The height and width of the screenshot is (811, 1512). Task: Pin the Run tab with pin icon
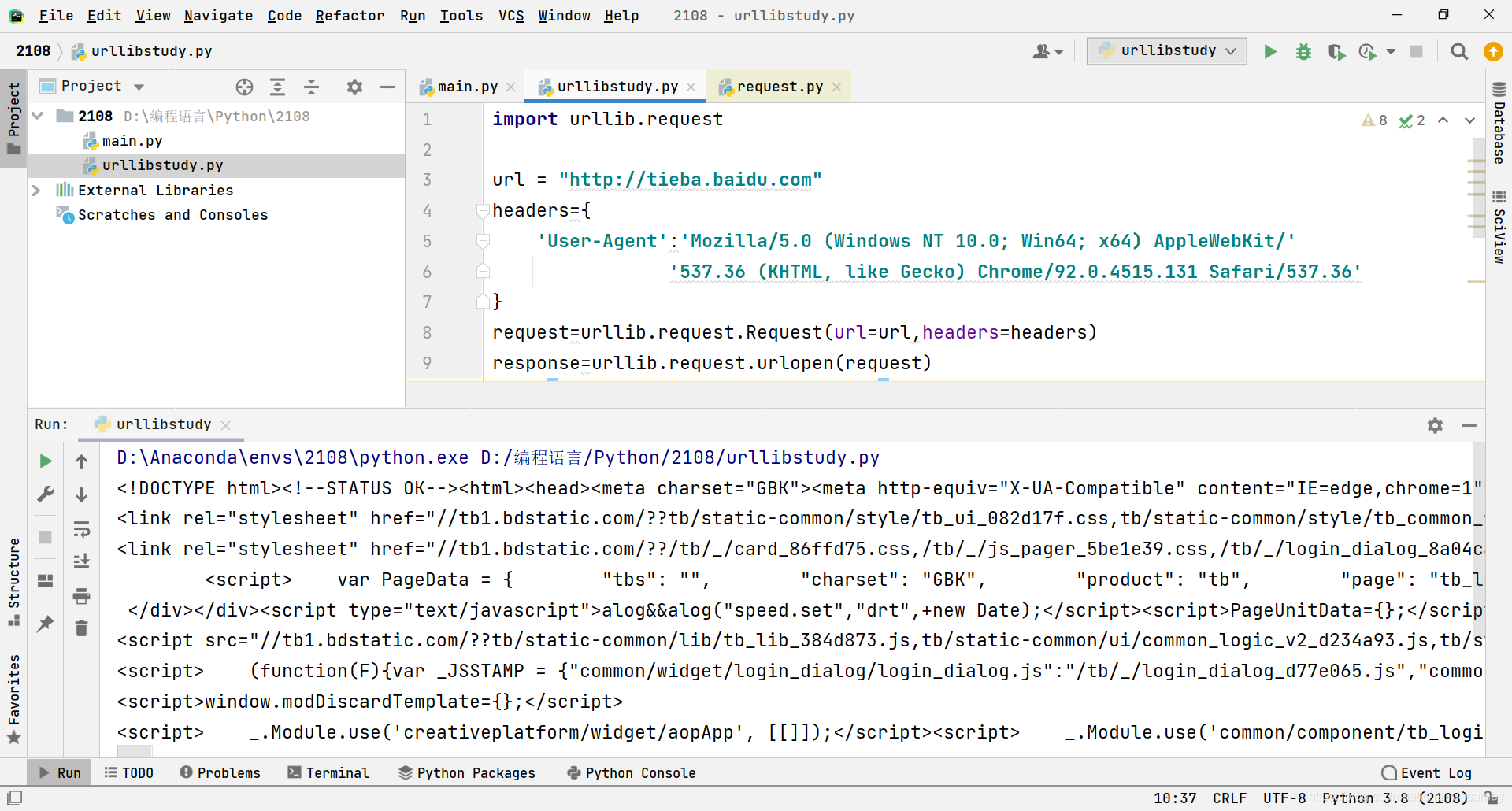coord(46,624)
